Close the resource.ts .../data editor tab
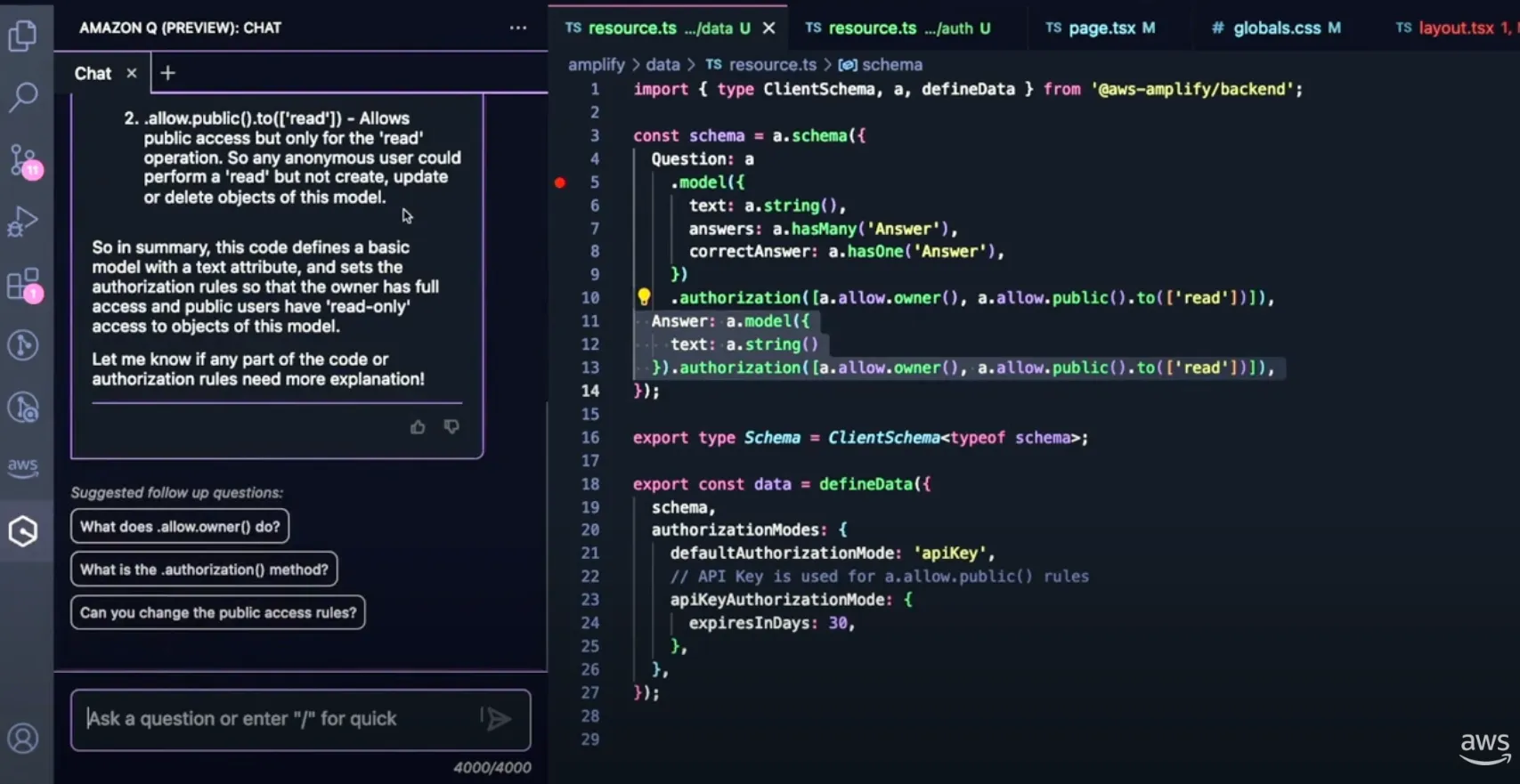This screenshot has height=784, width=1520. coord(769,28)
